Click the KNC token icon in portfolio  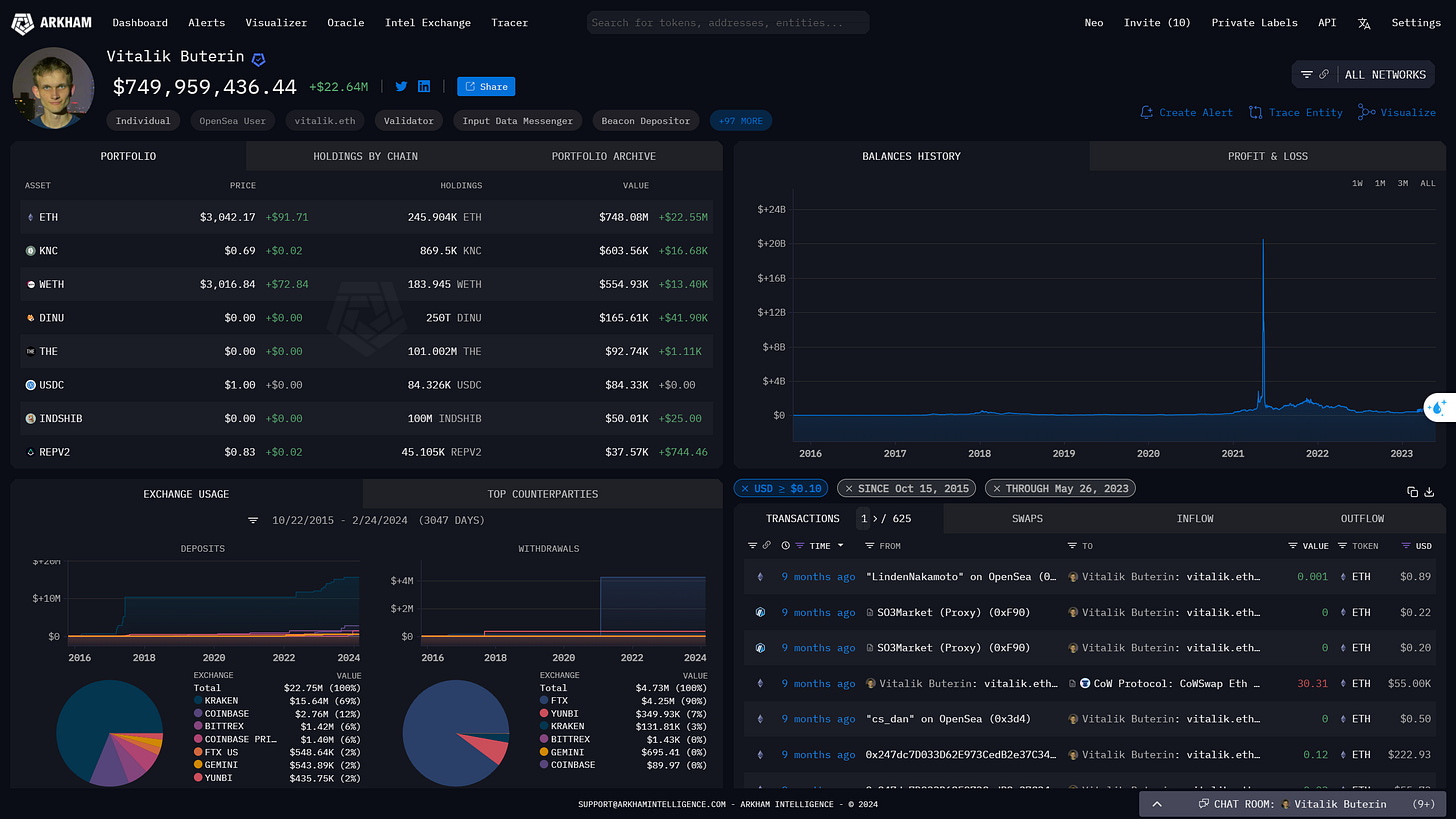coord(30,251)
